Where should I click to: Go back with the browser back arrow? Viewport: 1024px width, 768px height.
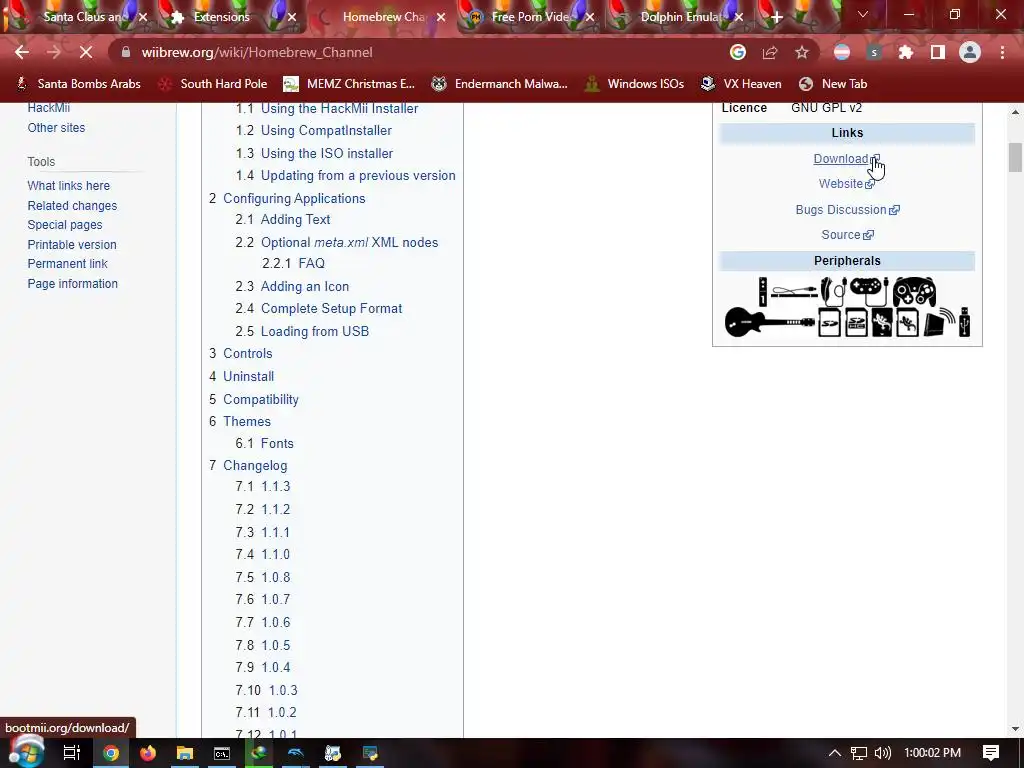22,52
